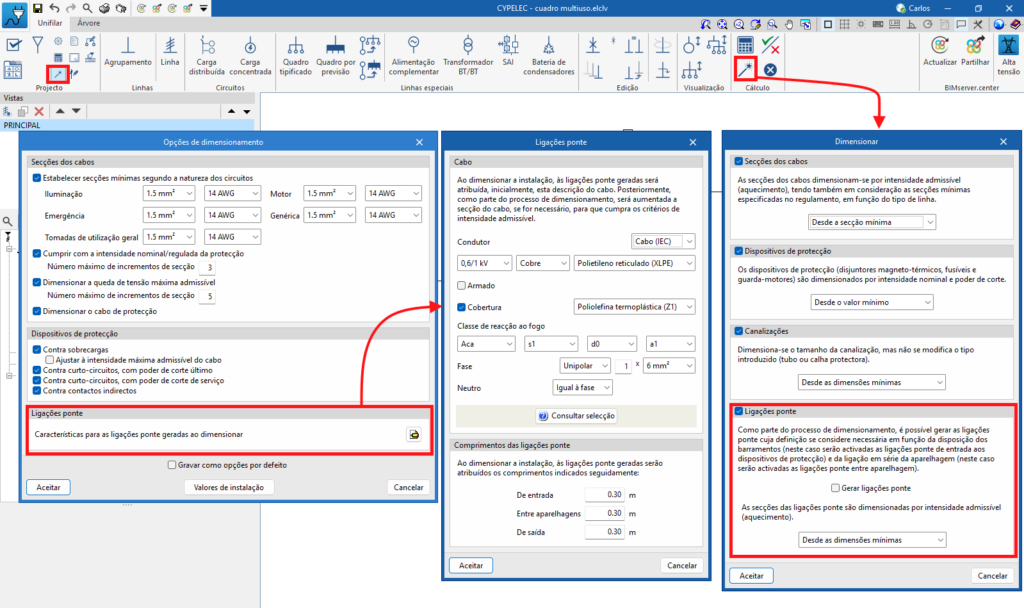The width and height of the screenshot is (1024, 608).
Task: Select the Carga distribuída circuit tool
Action: [x=207, y=46]
